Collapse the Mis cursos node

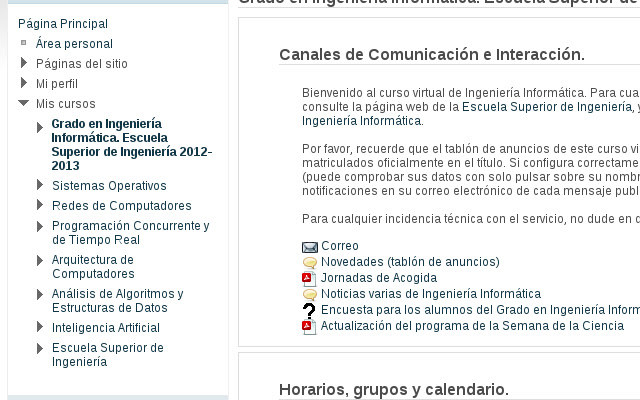pos(24,103)
